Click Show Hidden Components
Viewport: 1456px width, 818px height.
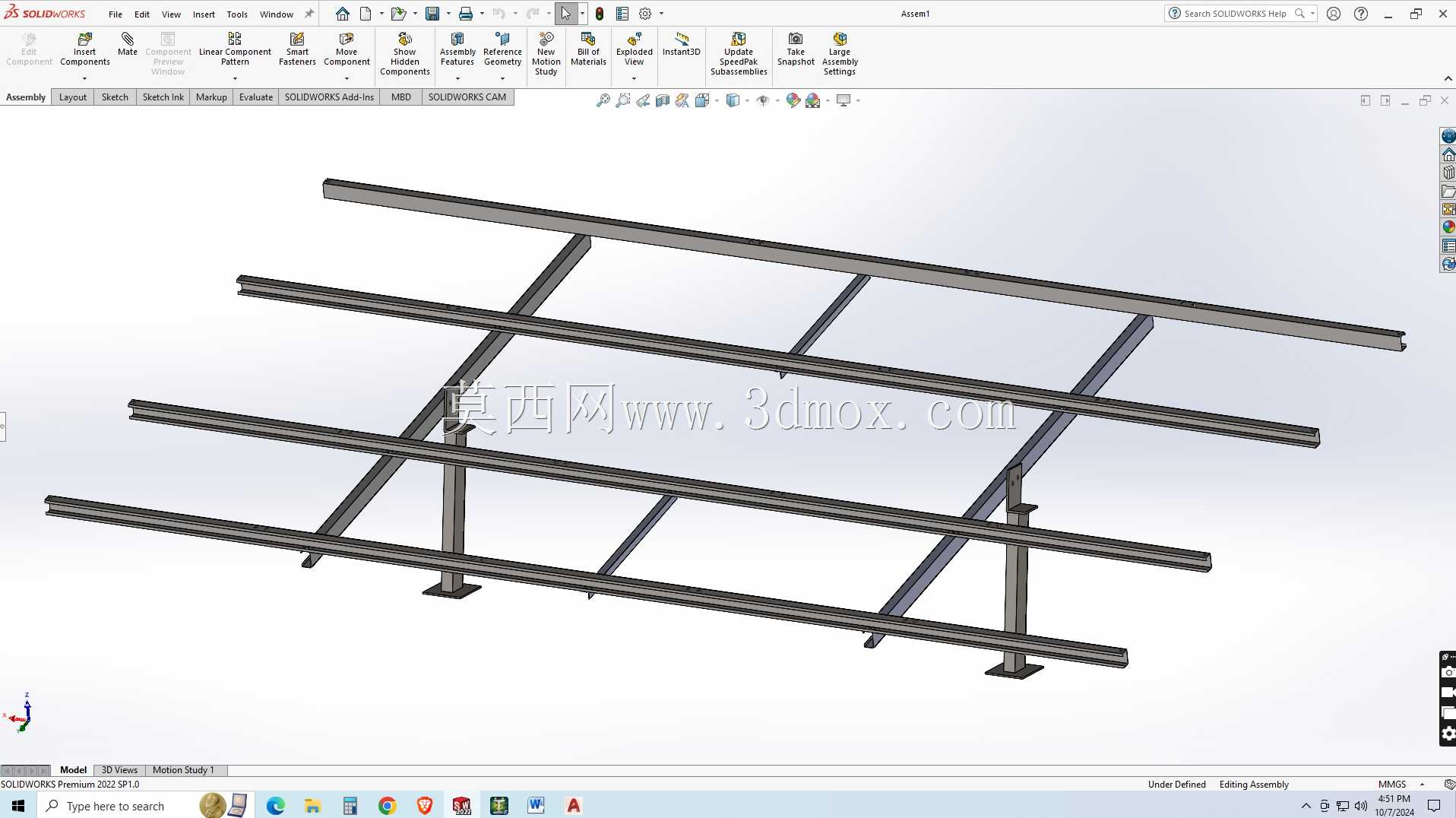pyautogui.click(x=405, y=53)
